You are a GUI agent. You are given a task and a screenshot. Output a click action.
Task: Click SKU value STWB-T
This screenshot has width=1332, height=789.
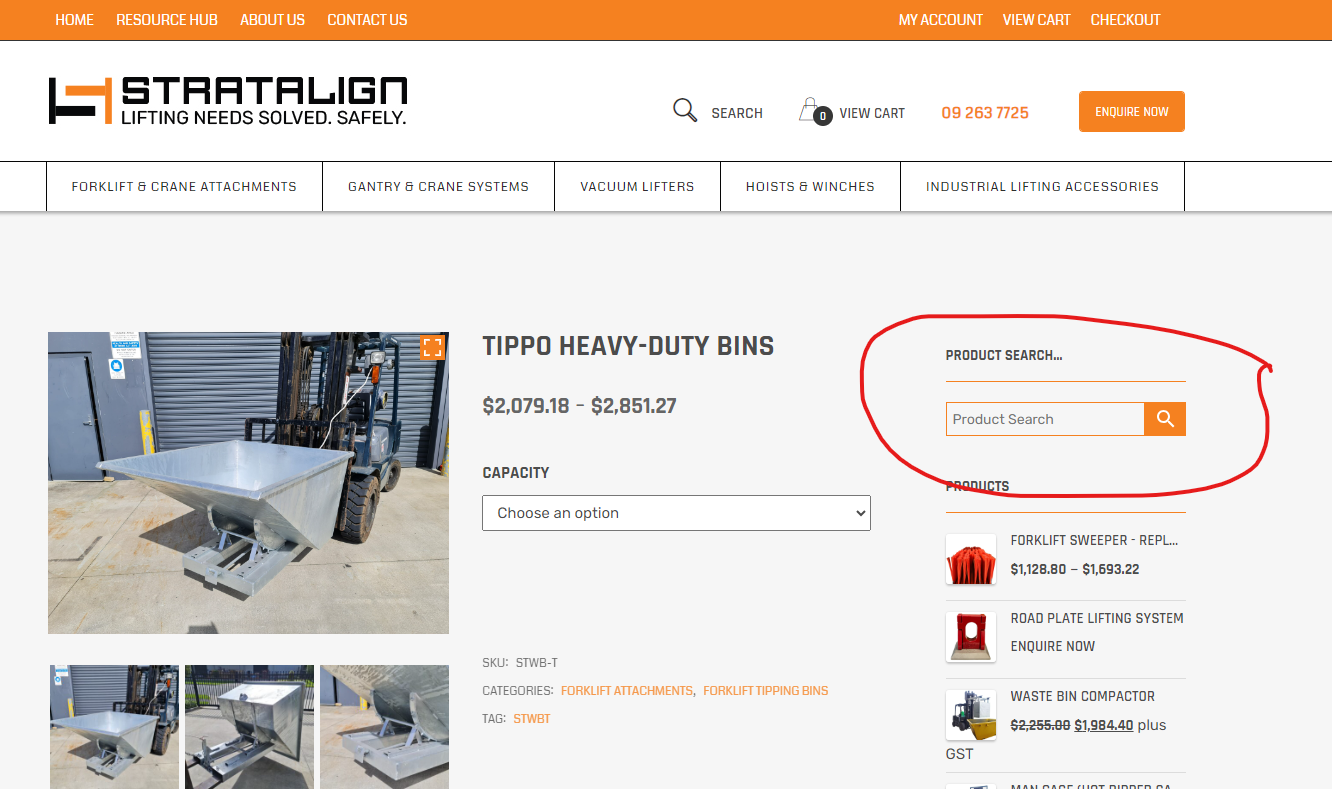coord(537,663)
